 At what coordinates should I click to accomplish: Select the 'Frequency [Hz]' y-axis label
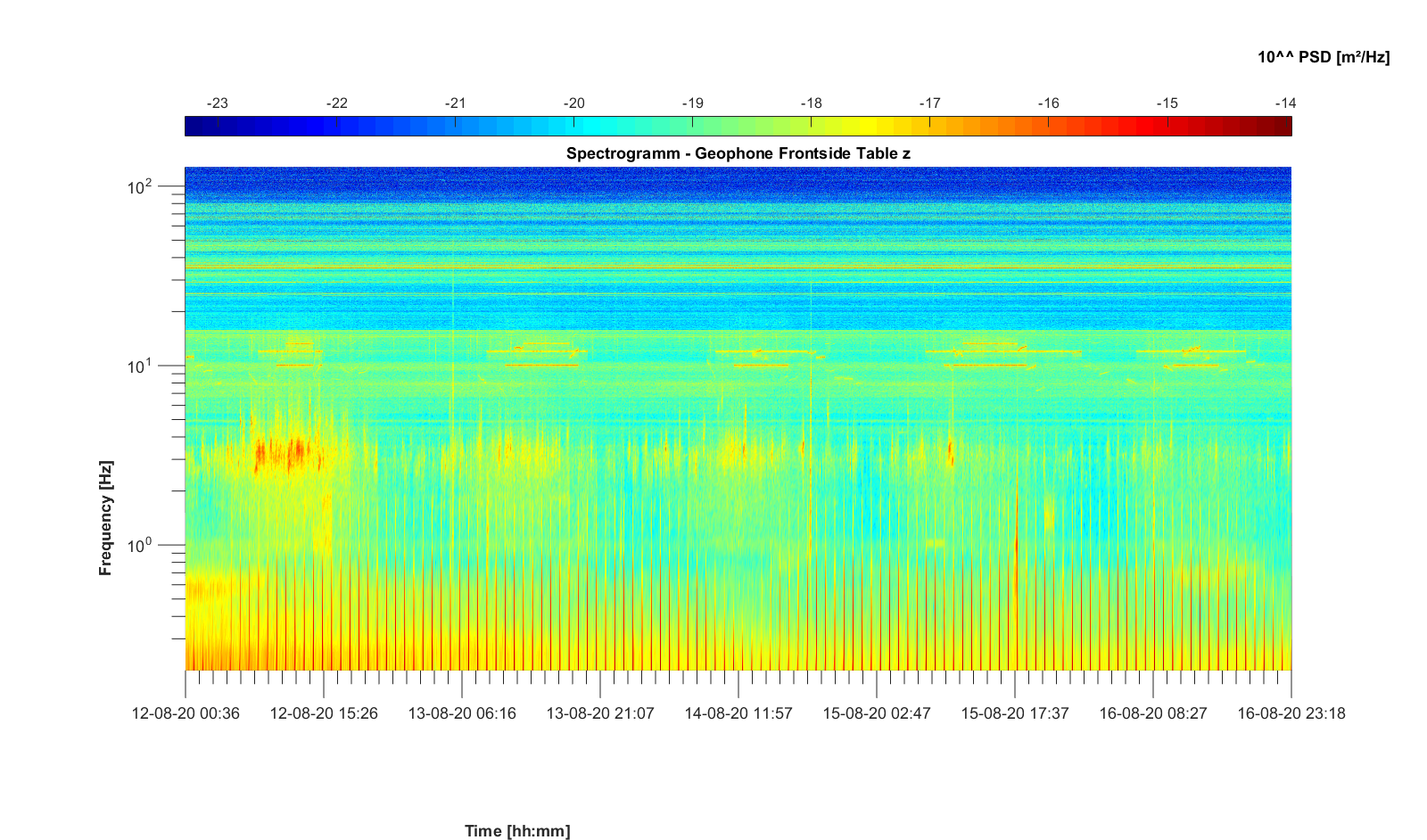tap(106, 518)
